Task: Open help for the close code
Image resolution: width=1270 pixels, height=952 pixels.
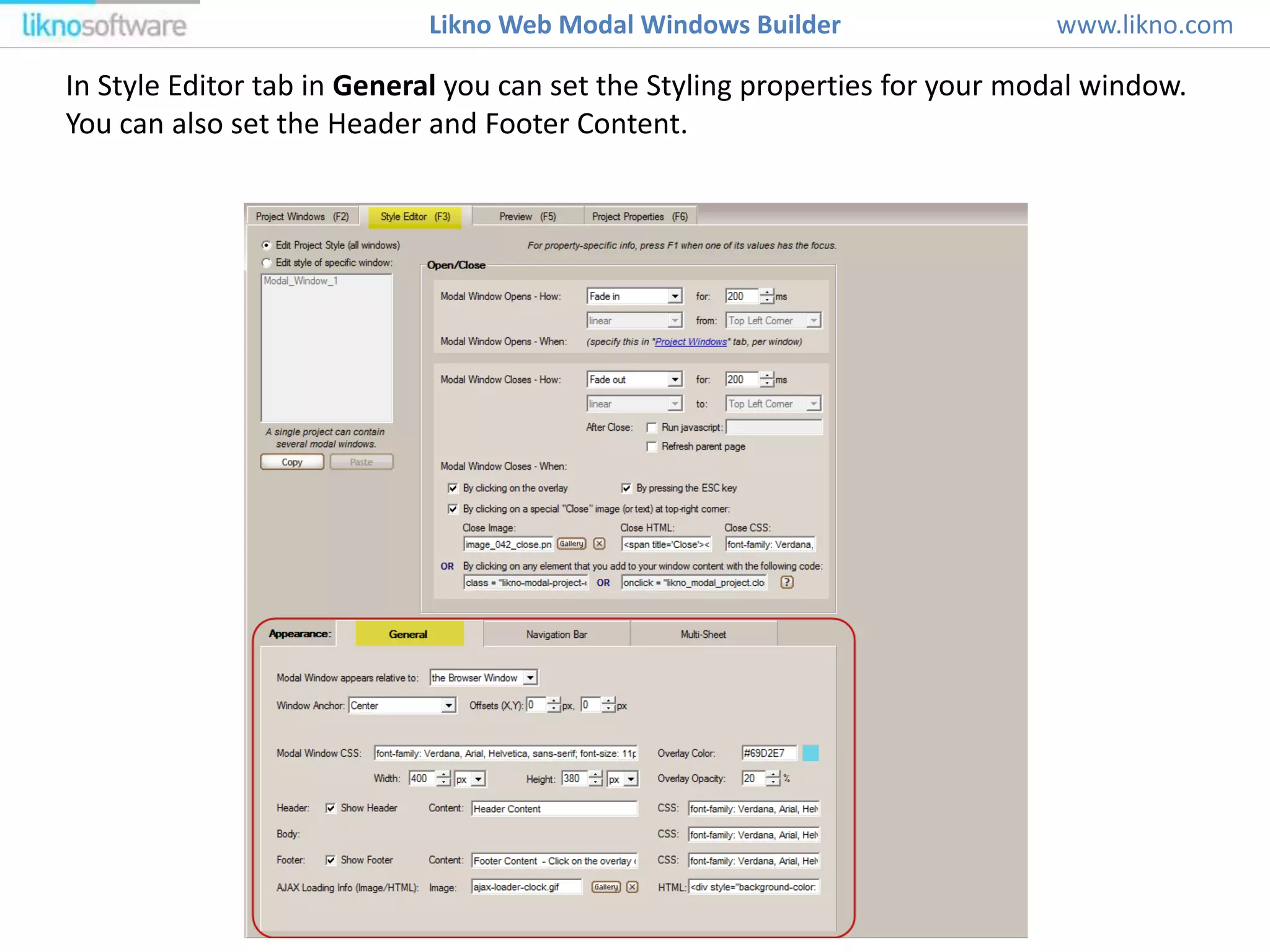Action: point(787,583)
